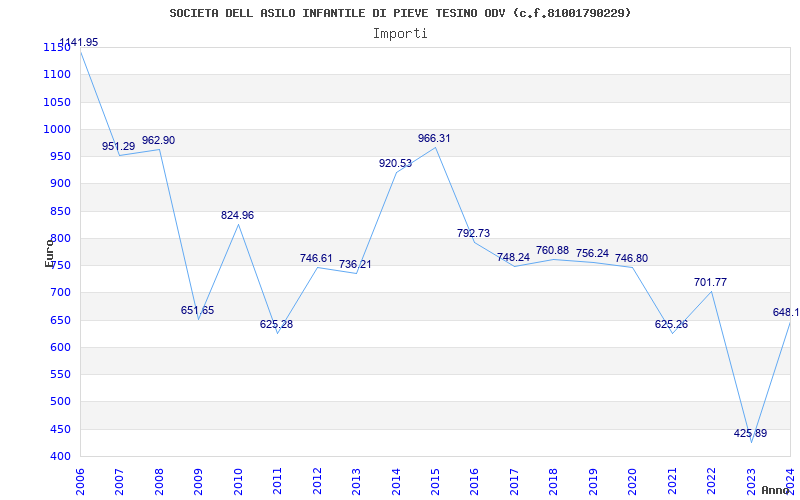The width and height of the screenshot is (800, 500).
Task: Click the 824.96 data label
Action: tap(237, 215)
